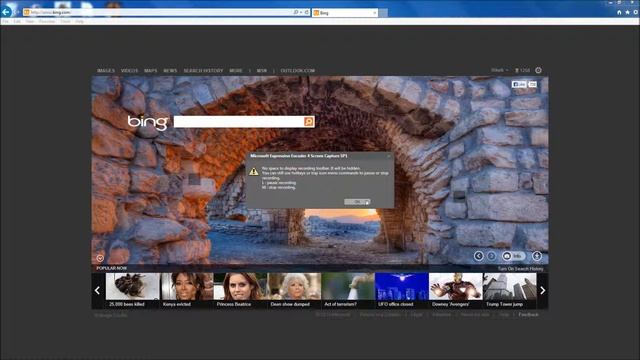640x360 pixels.
Task: Switch to the Bing tab
Action: pos(345,13)
